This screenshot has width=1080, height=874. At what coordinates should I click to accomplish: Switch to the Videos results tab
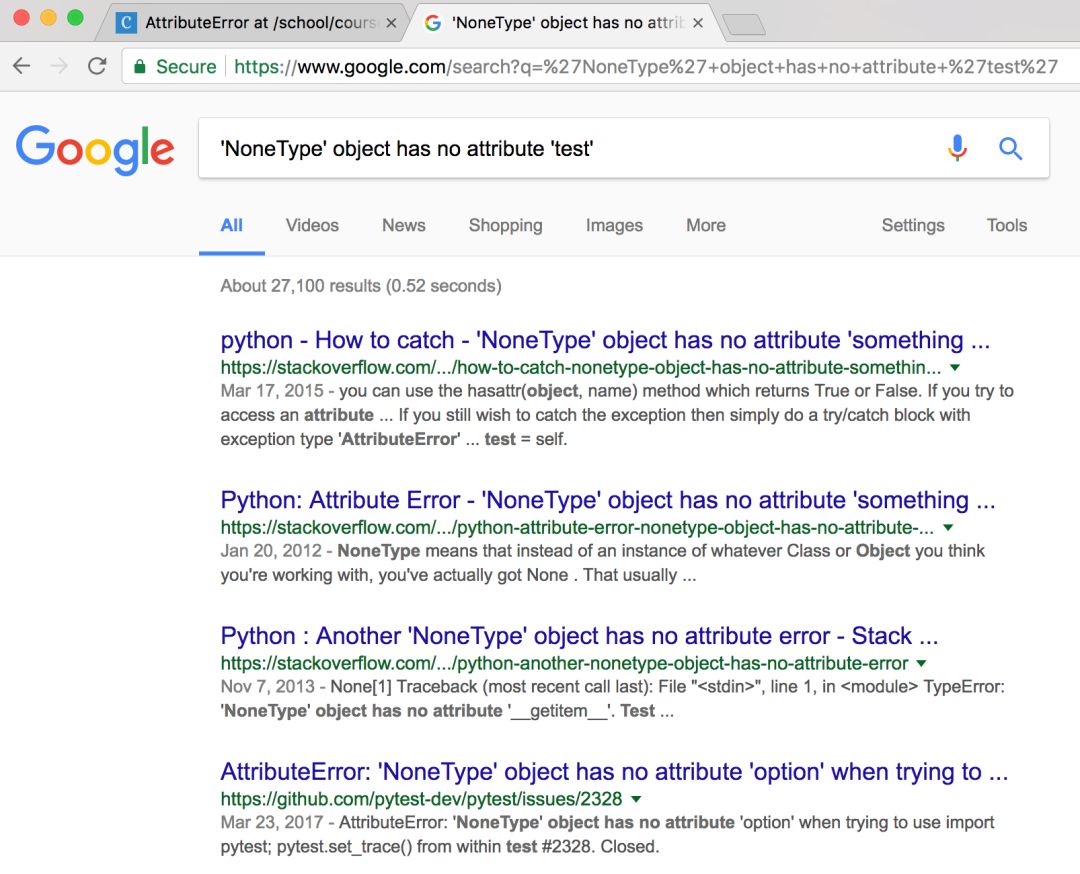[312, 225]
